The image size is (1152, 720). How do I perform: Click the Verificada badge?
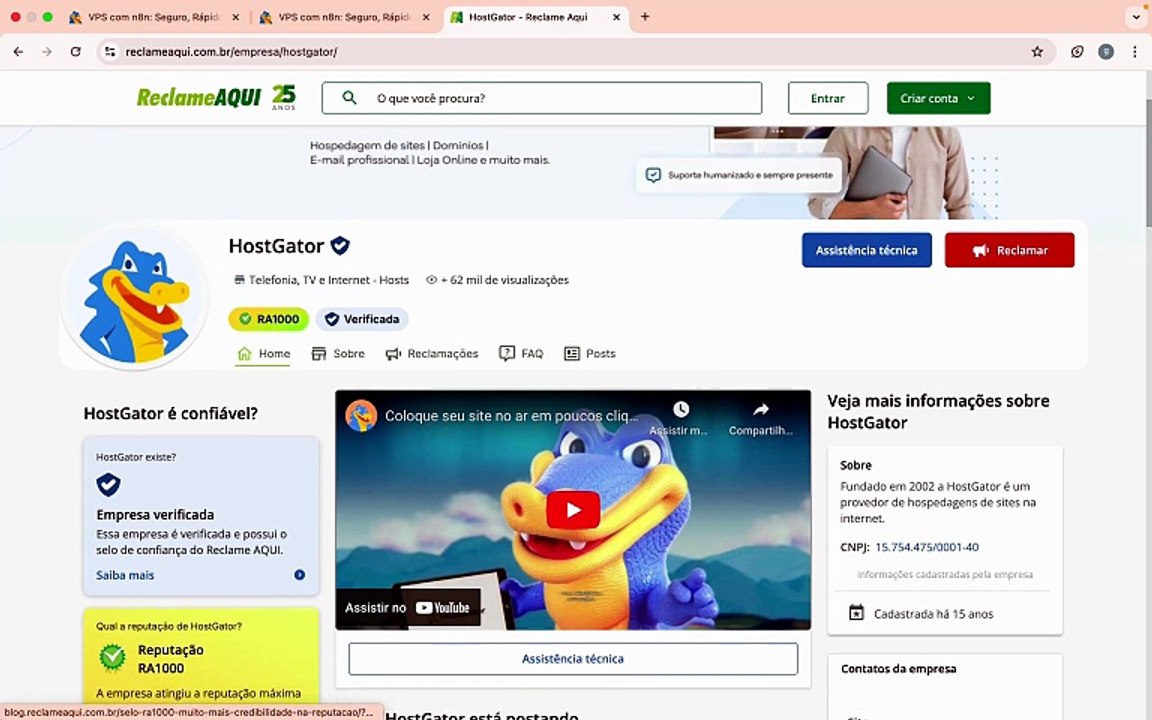(x=362, y=319)
